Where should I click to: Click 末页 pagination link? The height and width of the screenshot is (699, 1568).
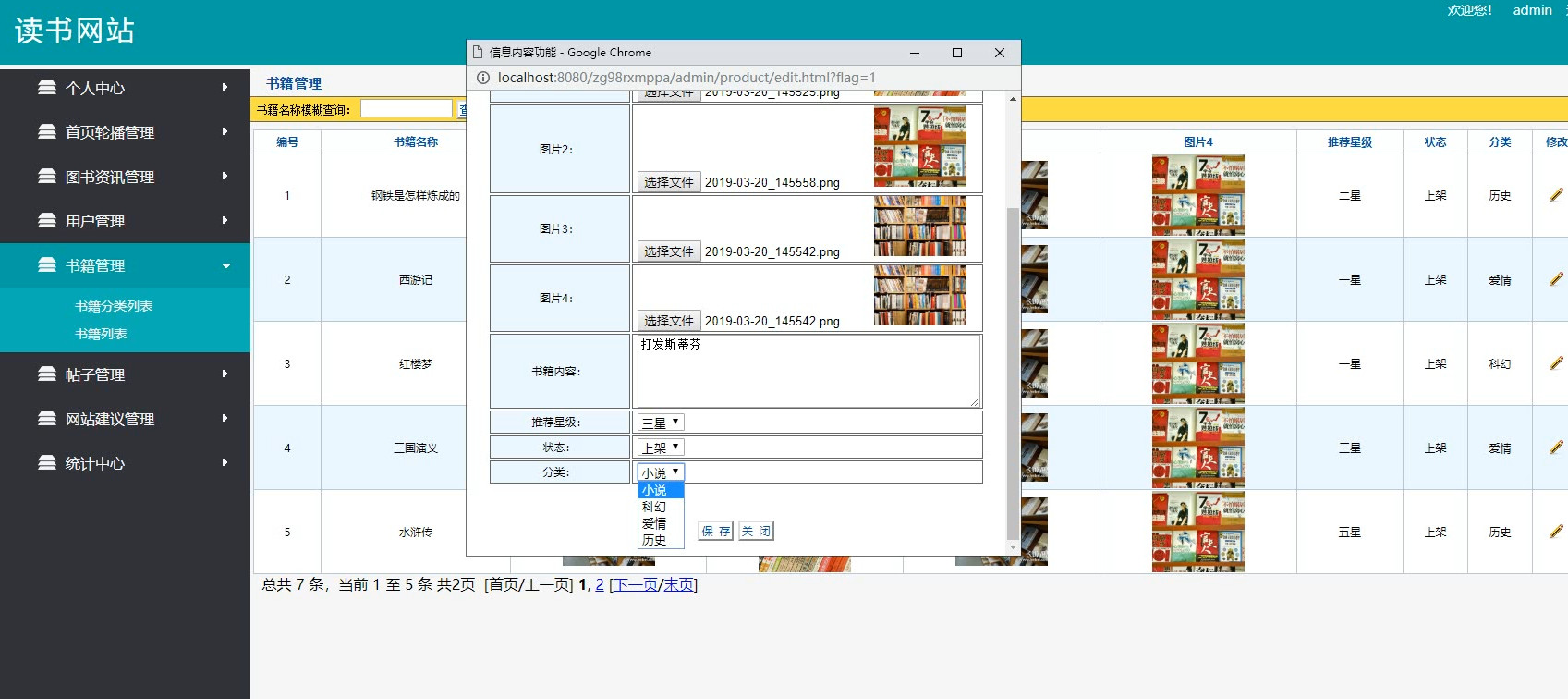point(678,584)
